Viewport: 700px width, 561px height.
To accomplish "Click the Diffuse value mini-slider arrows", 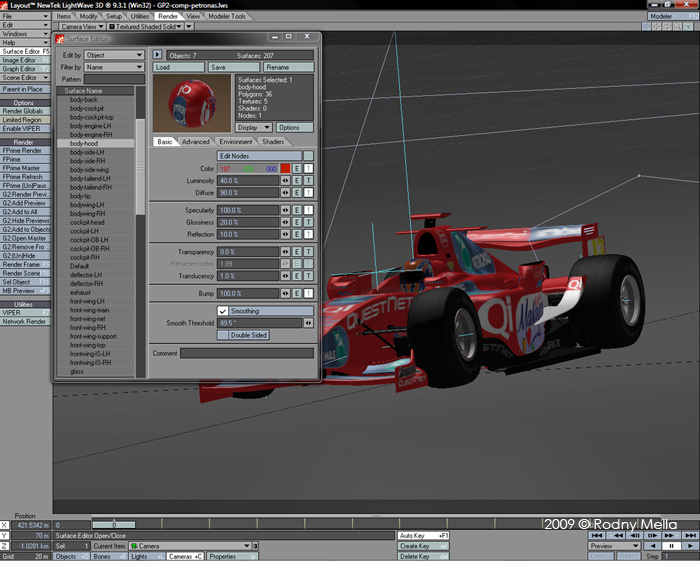I will (285, 192).
